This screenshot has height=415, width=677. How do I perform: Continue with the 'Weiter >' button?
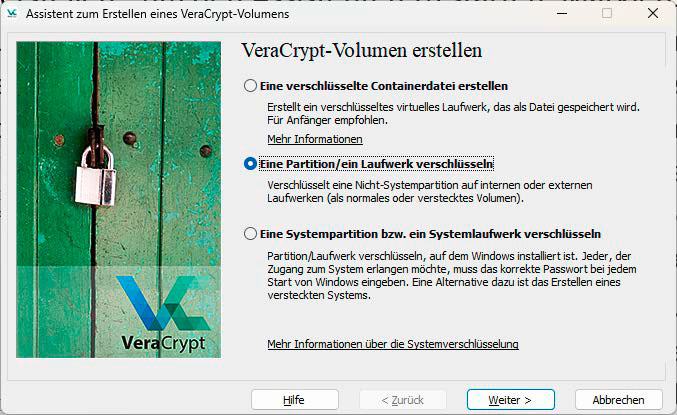coord(510,400)
